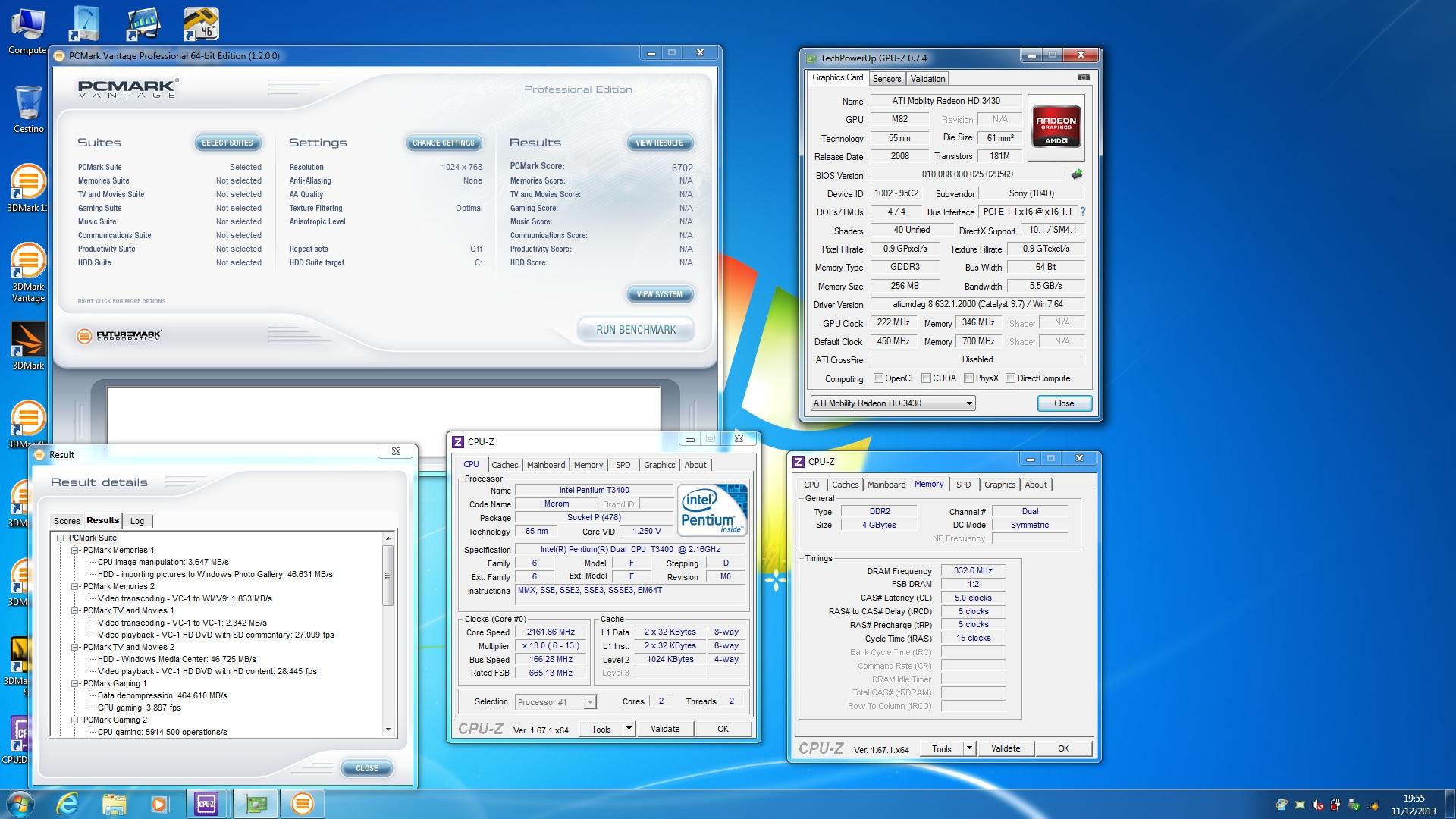The image size is (1456, 819).
Task: Switch to the Validation tab in GPU-Z
Action: [927, 79]
